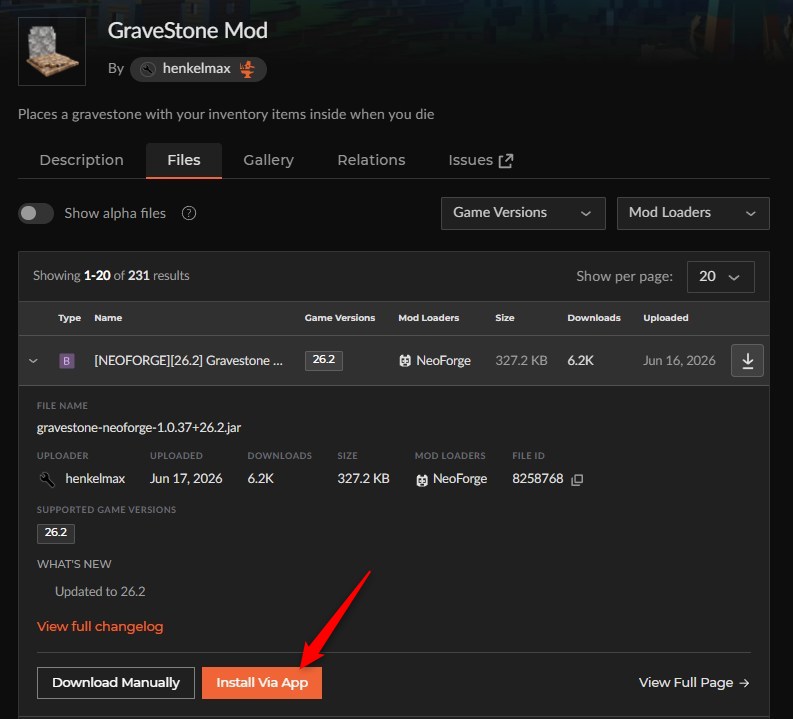Click the Downloads column header
Image resolution: width=793 pixels, height=719 pixels.
coord(594,318)
